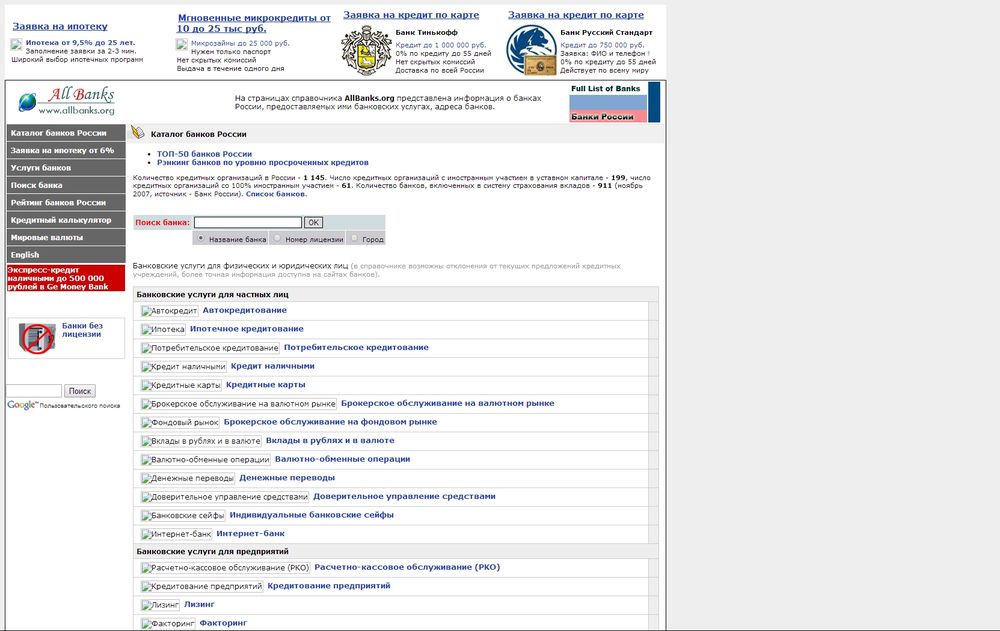Open Мгновенные микрокредиты ad headline
The width and height of the screenshot is (1000, 631).
253,23
